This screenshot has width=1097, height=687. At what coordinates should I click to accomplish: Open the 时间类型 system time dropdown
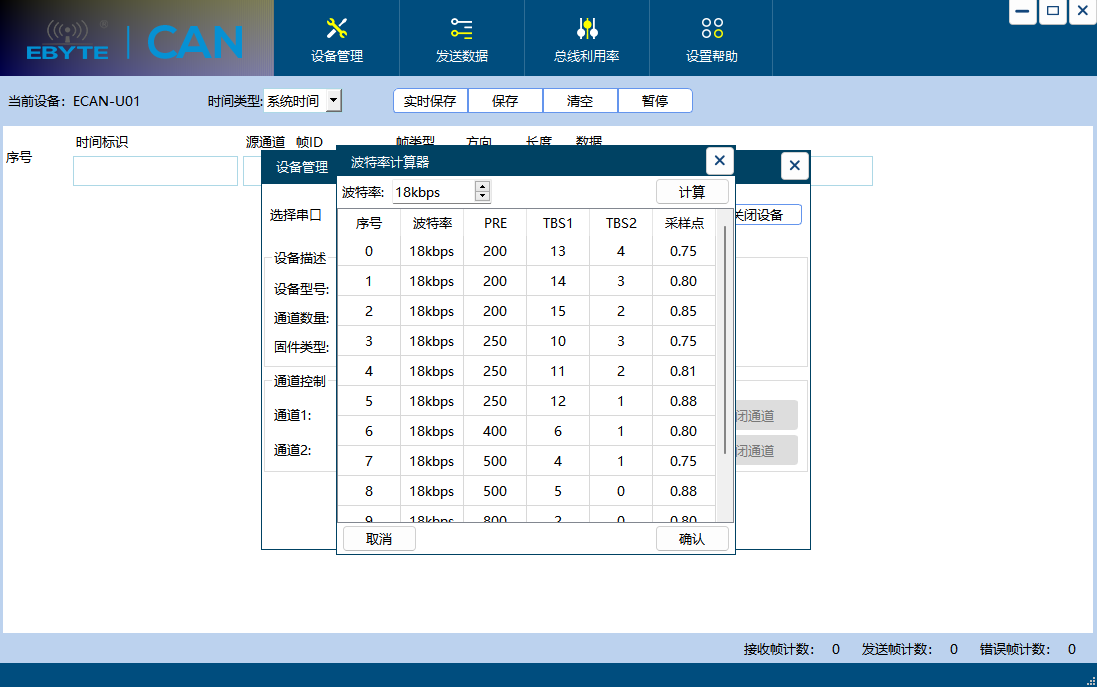[333, 100]
